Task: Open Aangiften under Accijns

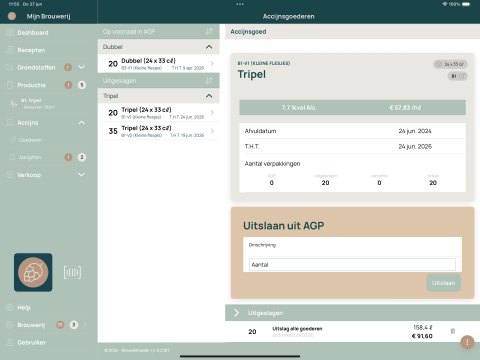Action: [30, 157]
